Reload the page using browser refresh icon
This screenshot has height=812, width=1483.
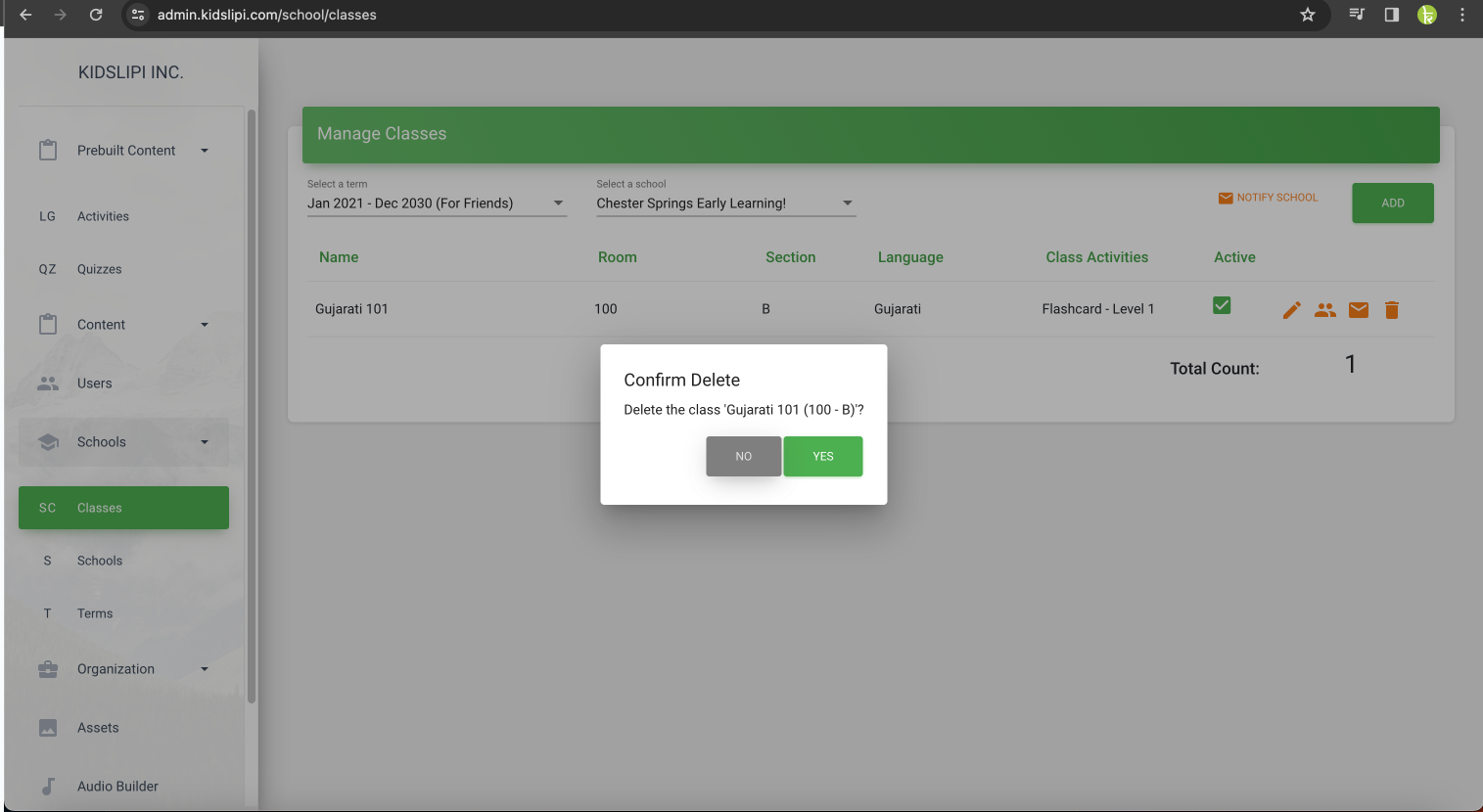click(x=96, y=15)
